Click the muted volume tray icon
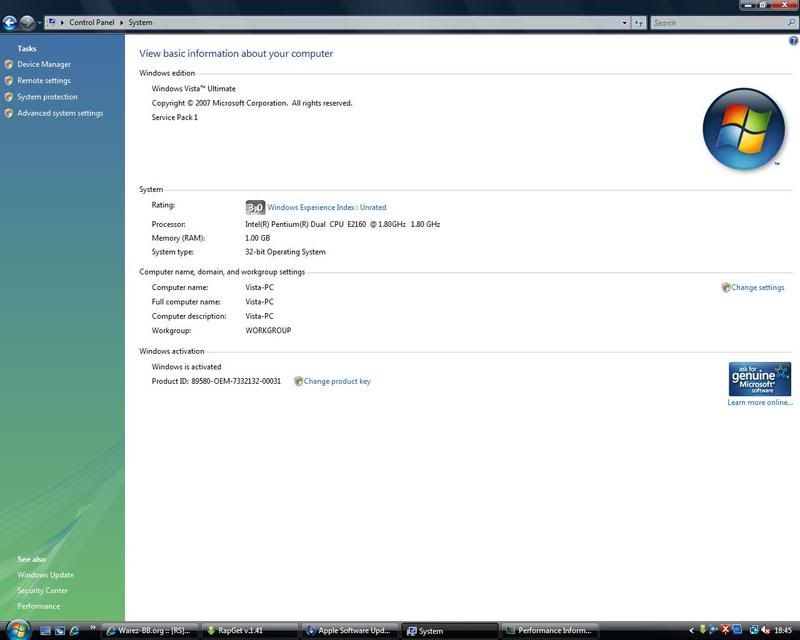Viewport: 800px width, 640px height. tap(765, 630)
